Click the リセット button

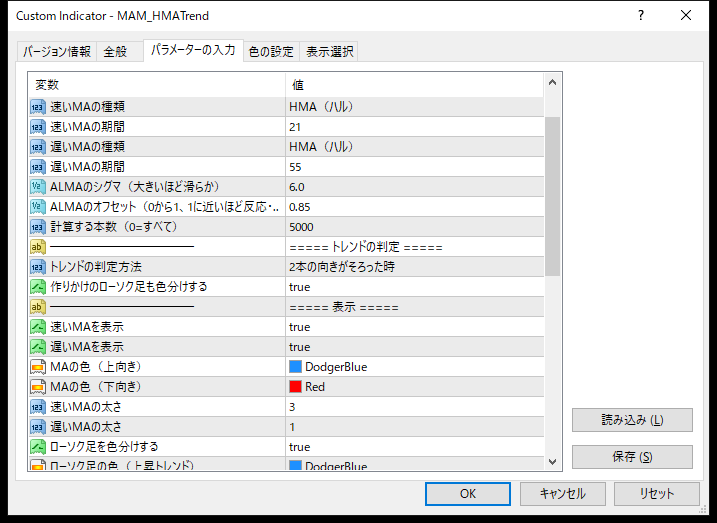(657, 494)
